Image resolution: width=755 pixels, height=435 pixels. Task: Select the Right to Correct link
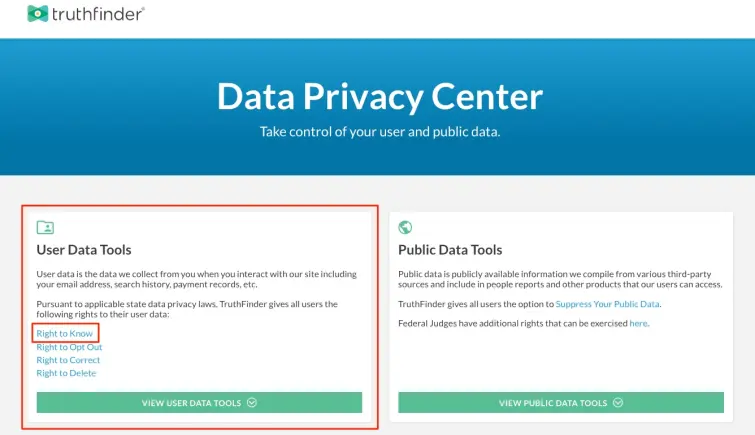tap(68, 360)
